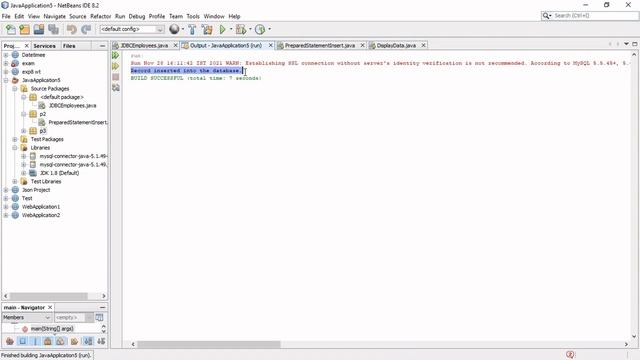Click the magnifier icon in search box
Screen dimensions: 640x360
pos(546,16)
